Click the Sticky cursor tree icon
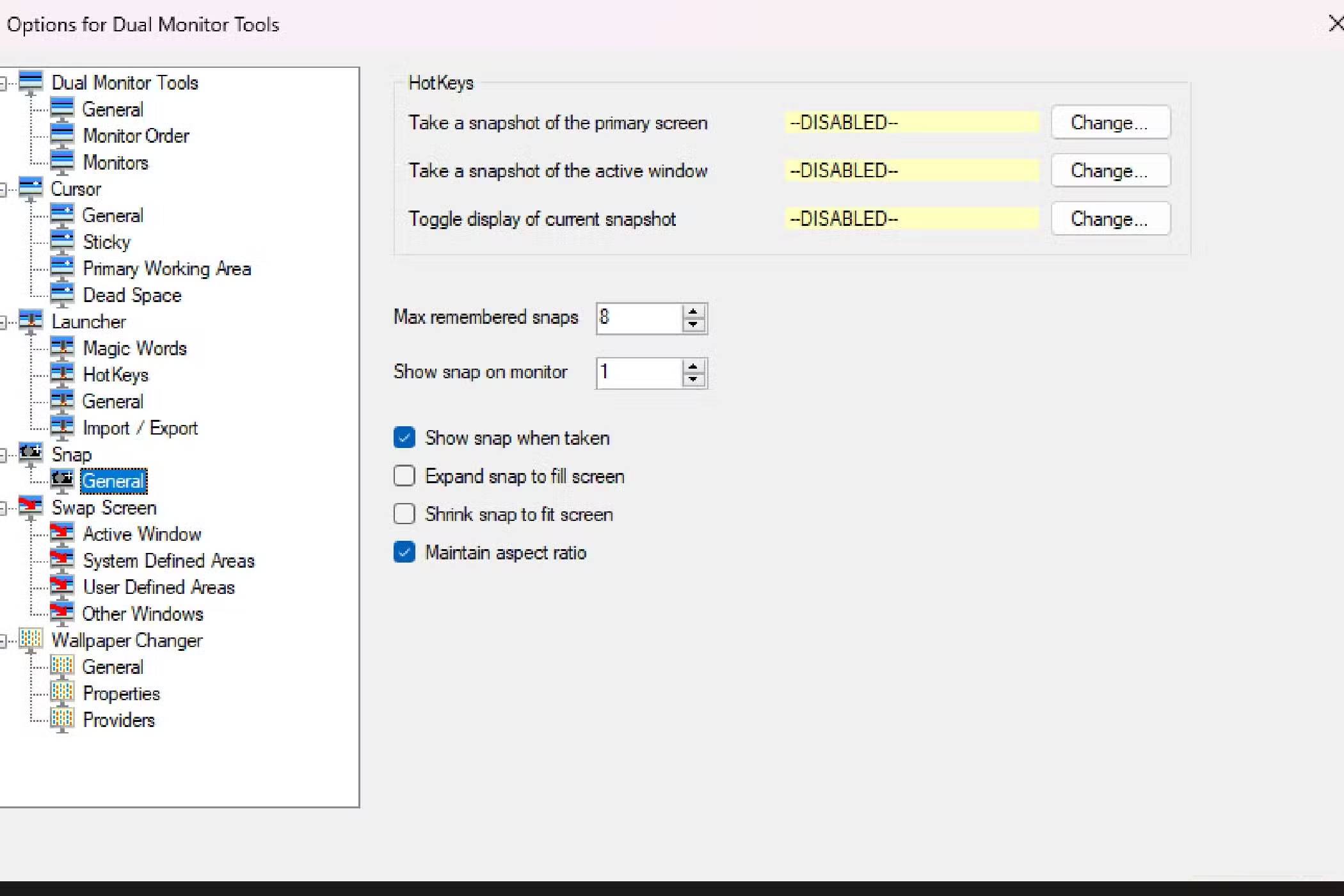Screen dimensions: 1344x896 (x=62, y=241)
